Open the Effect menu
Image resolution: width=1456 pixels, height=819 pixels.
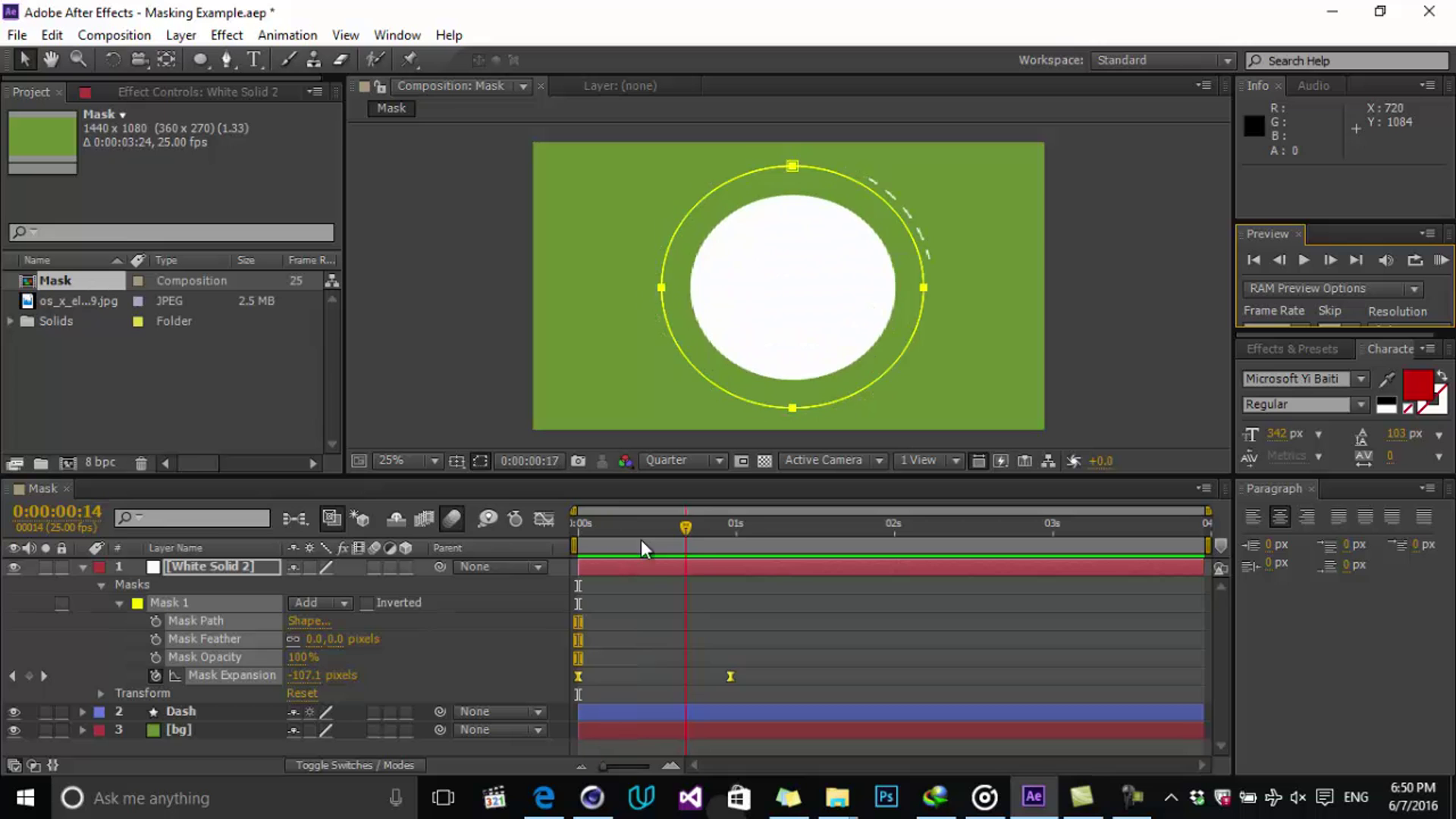(226, 35)
